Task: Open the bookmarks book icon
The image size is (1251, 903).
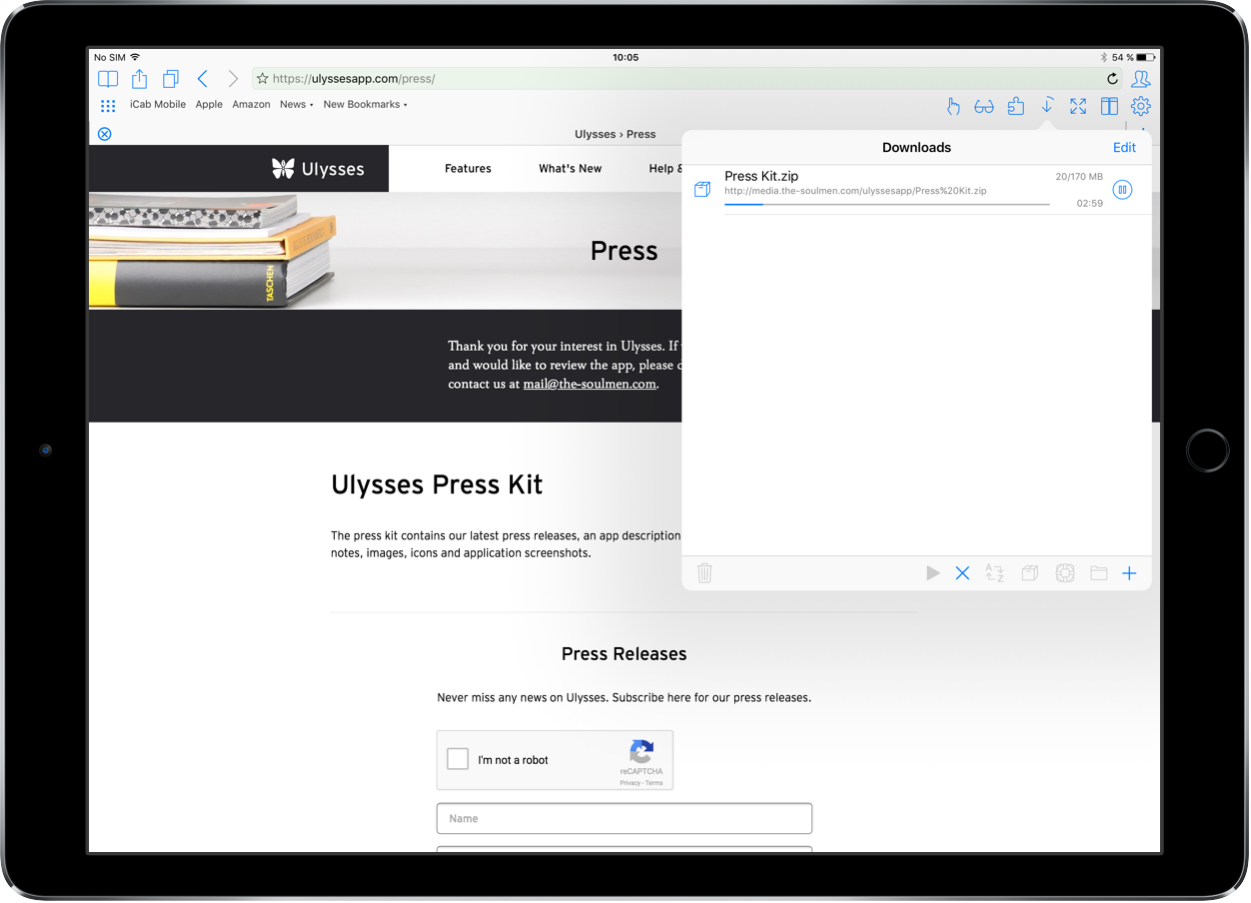Action: point(107,79)
